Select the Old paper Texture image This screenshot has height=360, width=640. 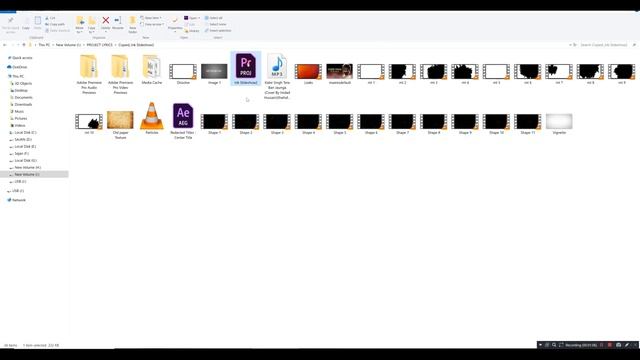[120, 120]
